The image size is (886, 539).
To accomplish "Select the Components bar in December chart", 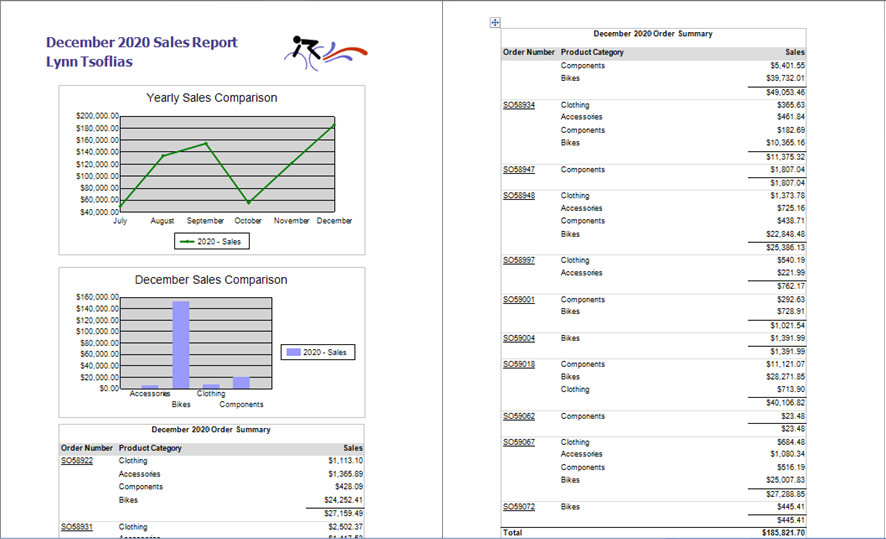I will [241, 382].
